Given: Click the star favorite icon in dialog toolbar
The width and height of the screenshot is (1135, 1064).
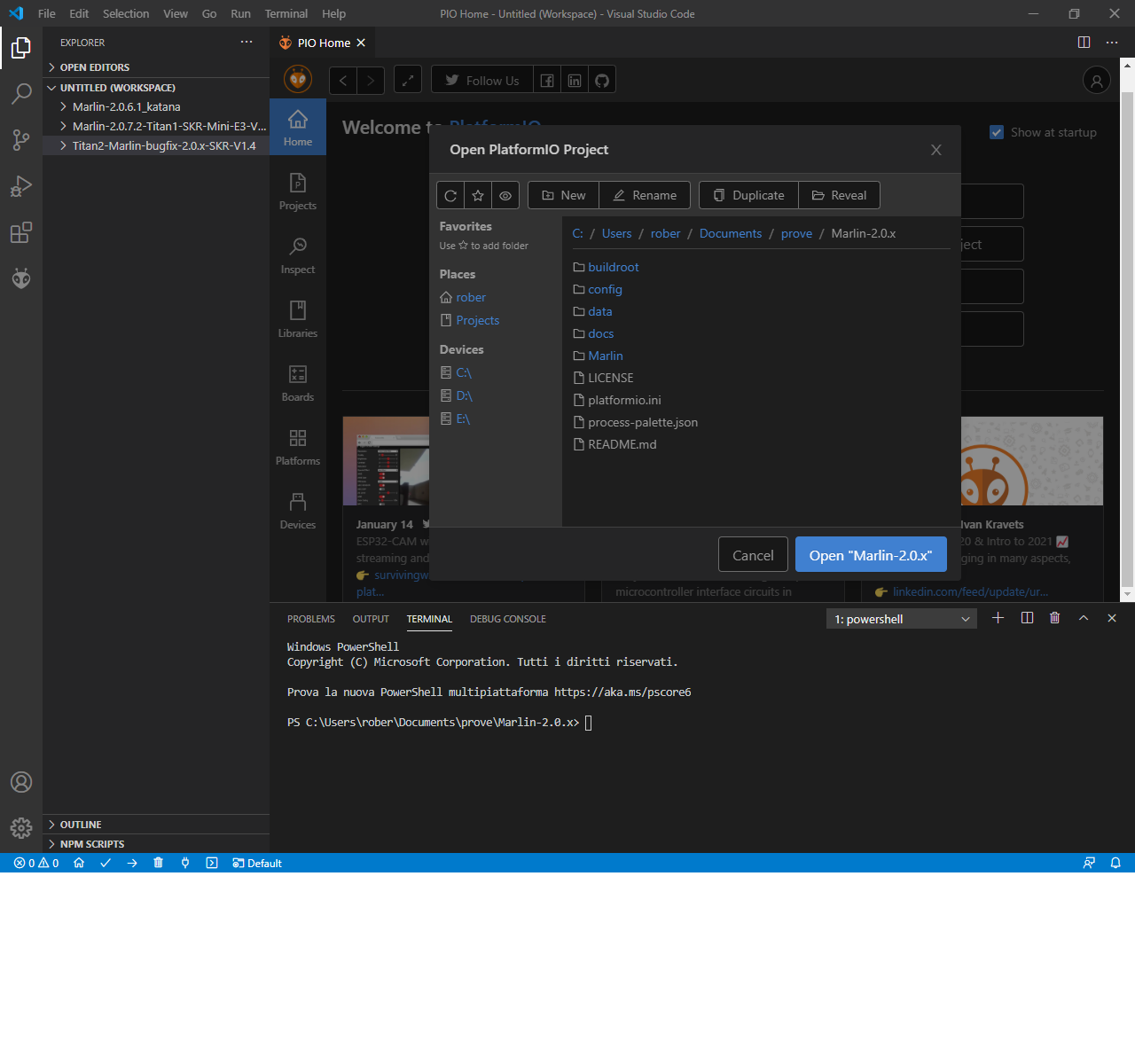Looking at the screenshot, I should tap(478, 195).
